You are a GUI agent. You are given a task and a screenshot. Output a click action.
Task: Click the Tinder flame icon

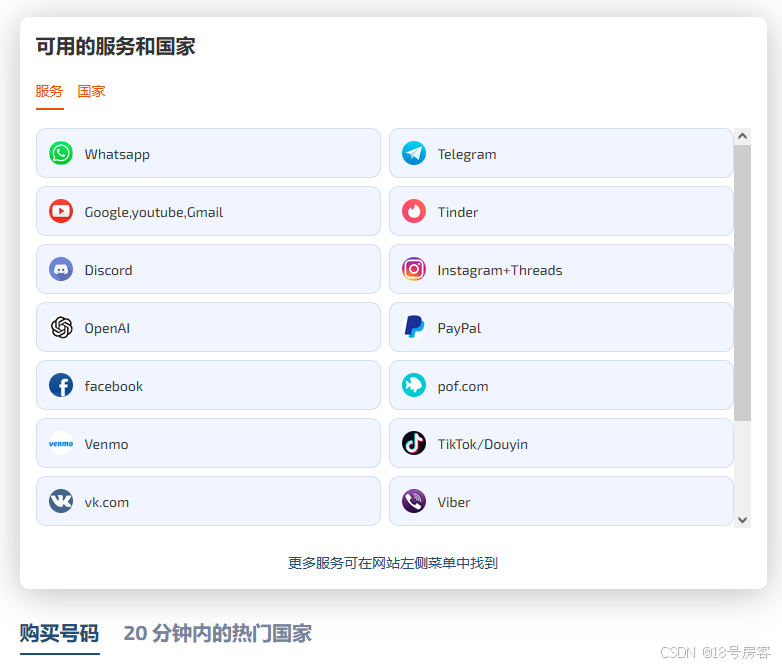[x=414, y=211]
